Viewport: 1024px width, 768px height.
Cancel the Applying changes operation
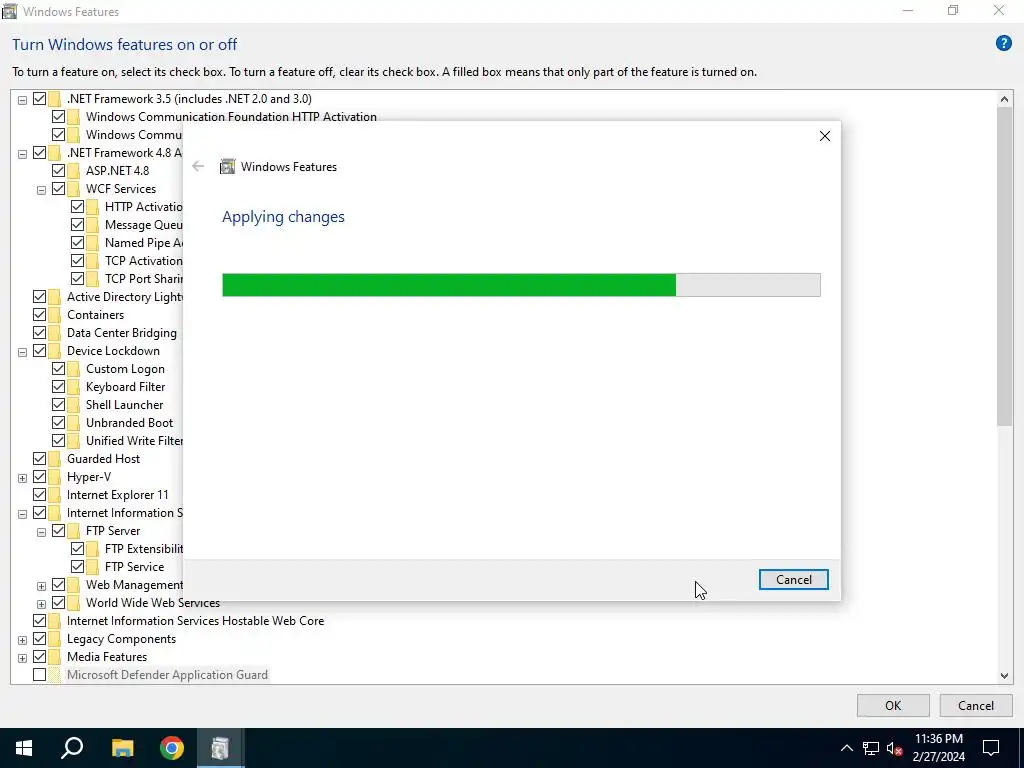click(x=793, y=579)
